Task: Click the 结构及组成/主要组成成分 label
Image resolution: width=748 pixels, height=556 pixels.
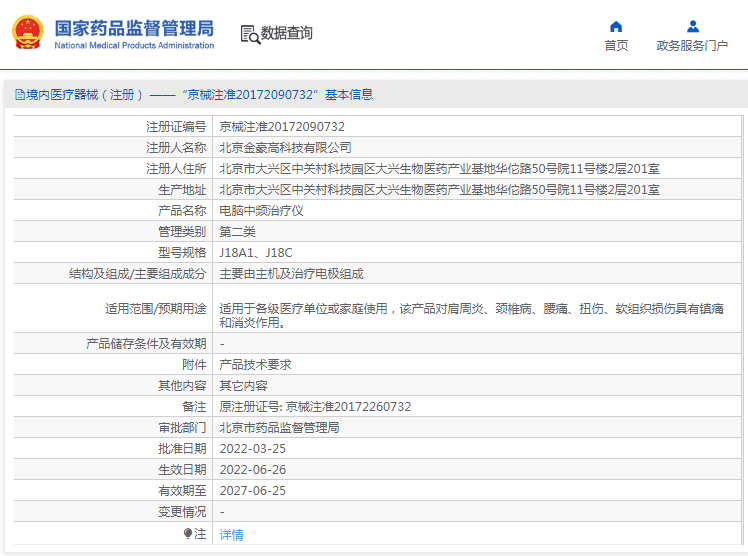Action: pos(137,274)
